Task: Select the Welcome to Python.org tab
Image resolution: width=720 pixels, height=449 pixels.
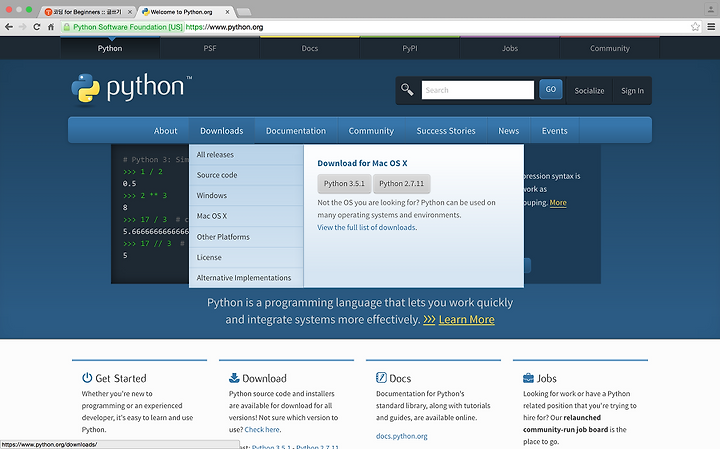Action: 184,12
